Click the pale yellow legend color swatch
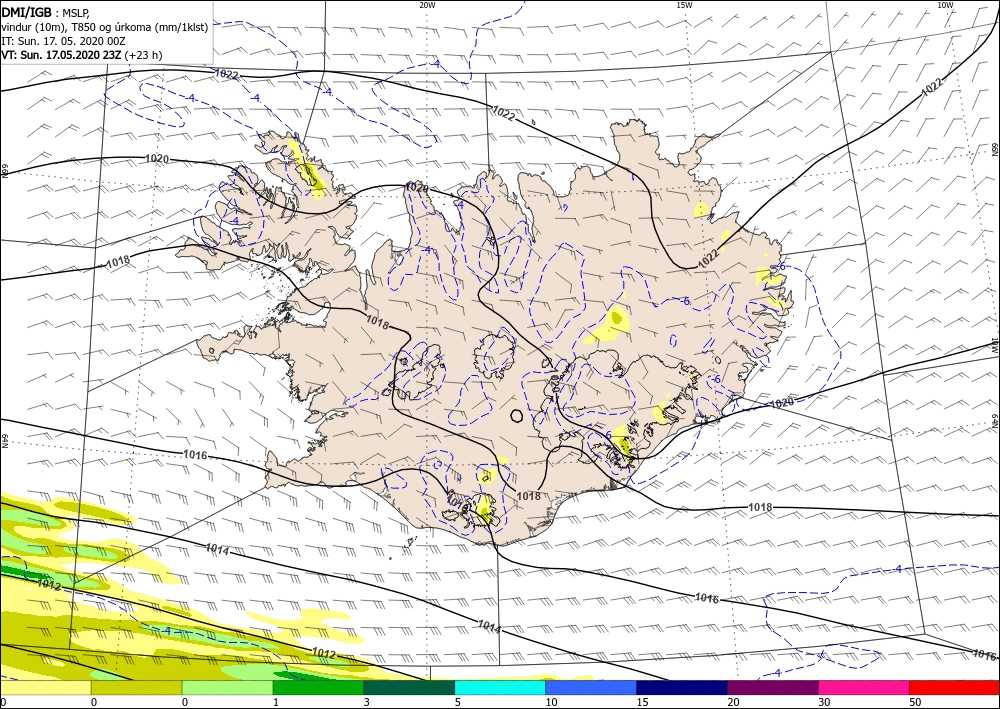The height and width of the screenshot is (709, 1000). click(45, 688)
